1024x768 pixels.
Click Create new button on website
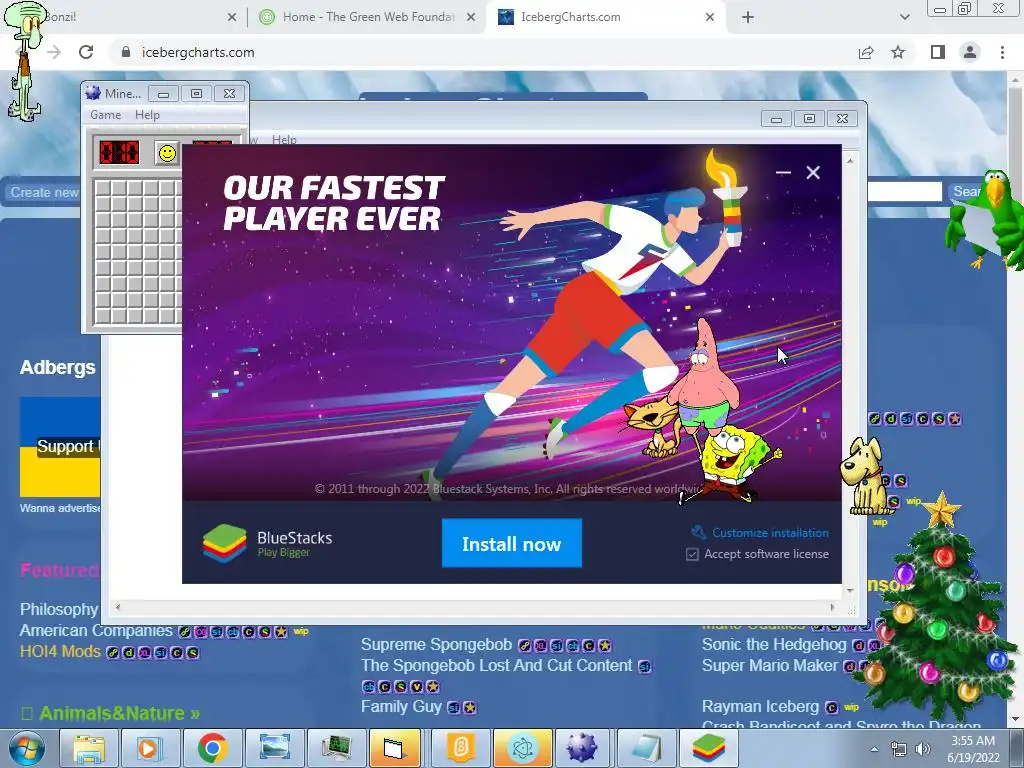point(44,193)
